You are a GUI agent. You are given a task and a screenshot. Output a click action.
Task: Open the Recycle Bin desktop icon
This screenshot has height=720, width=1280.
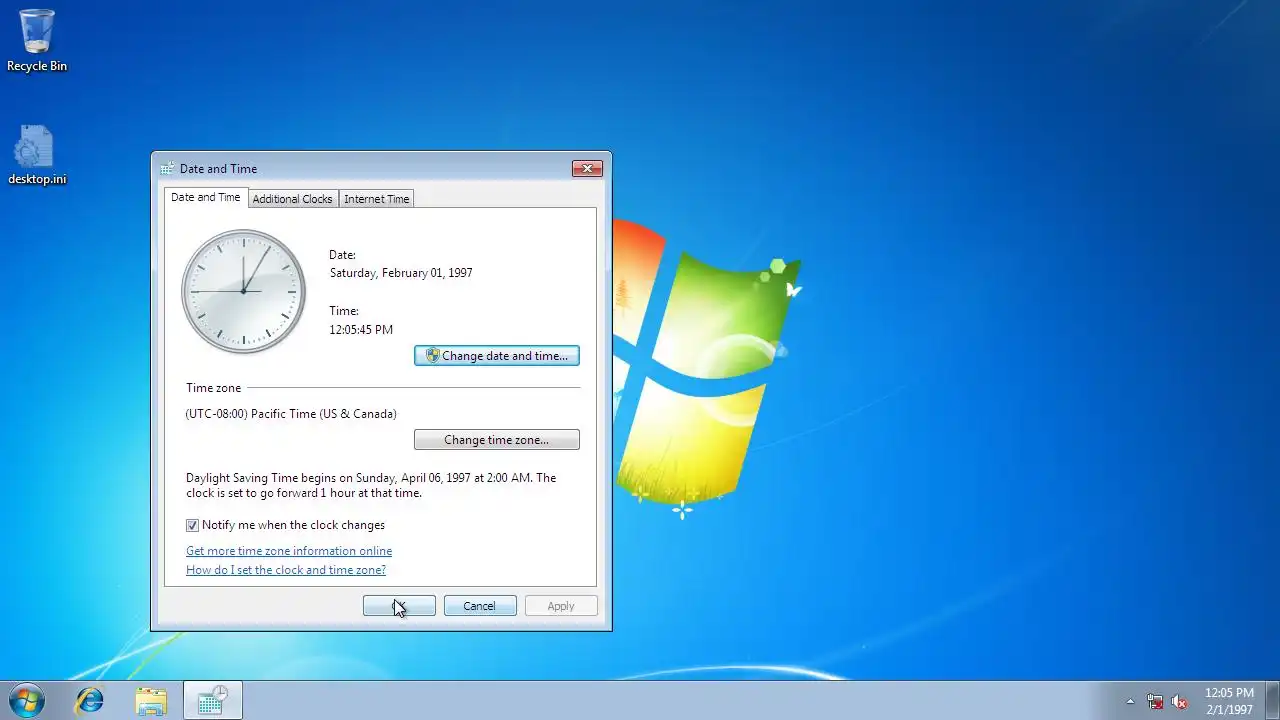click(x=37, y=41)
